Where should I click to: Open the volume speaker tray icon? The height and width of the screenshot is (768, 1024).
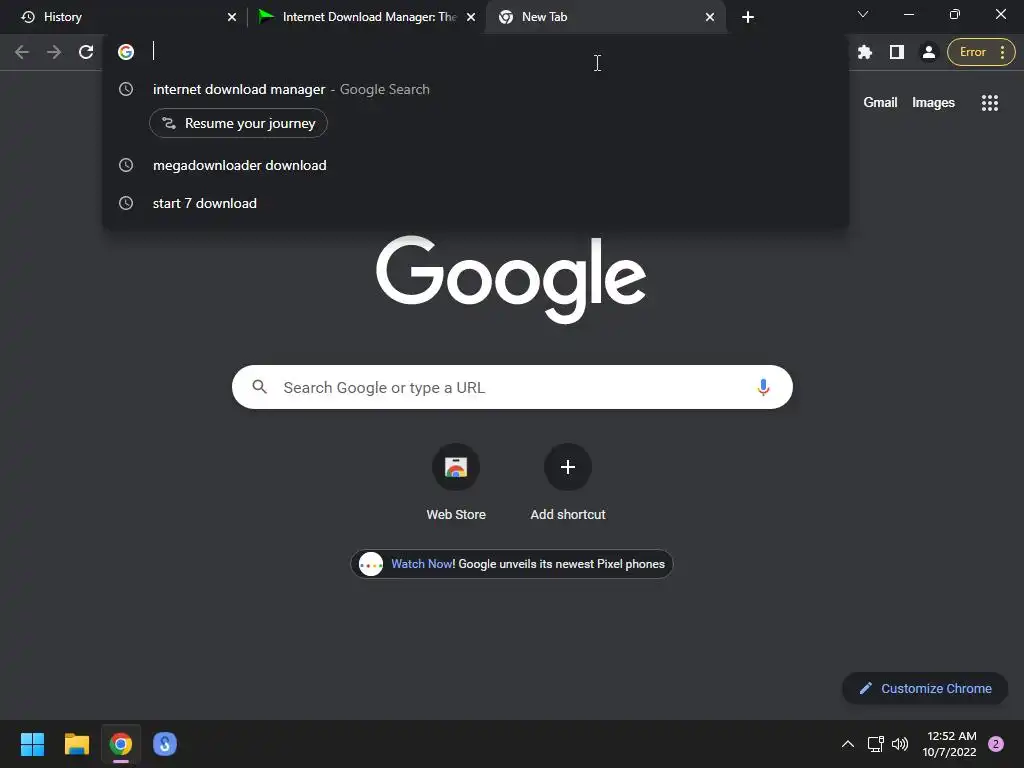pyautogui.click(x=900, y=744)
